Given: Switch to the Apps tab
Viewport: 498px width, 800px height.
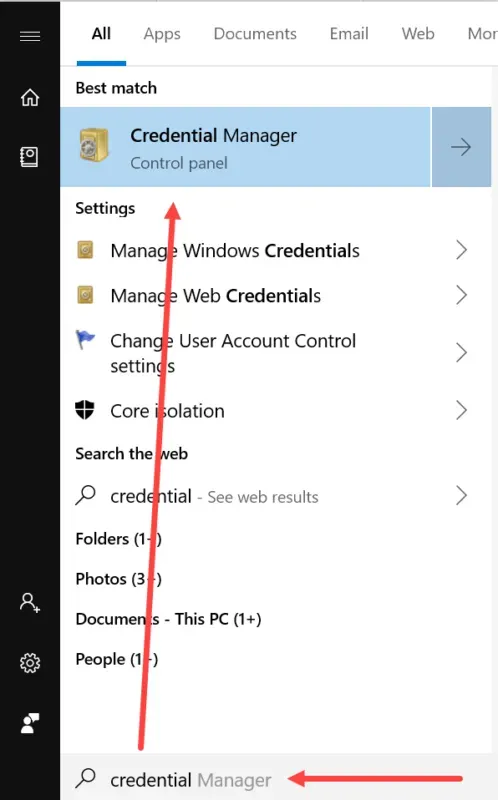Looking at the screenshot, I should click(162, 34).
